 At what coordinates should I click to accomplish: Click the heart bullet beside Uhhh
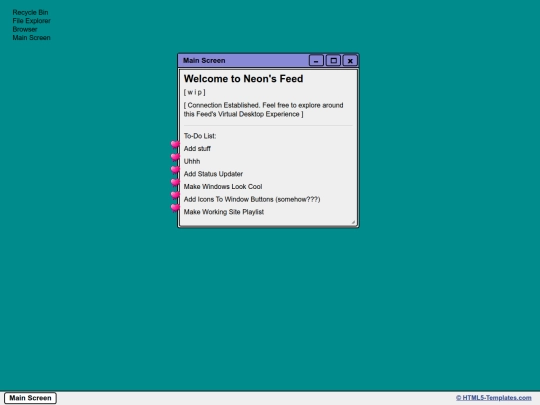click(x=175, y=157)
